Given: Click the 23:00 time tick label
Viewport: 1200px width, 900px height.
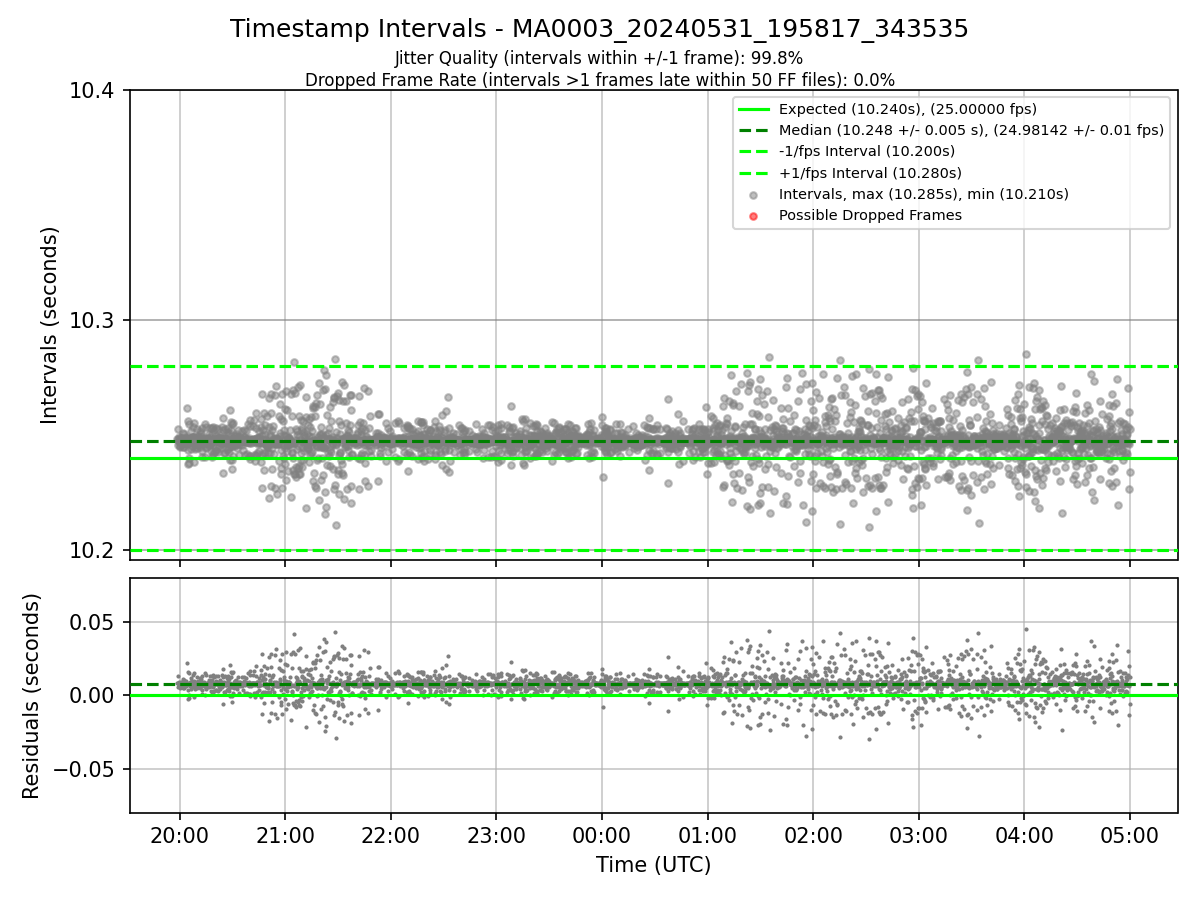Looking at the screenshot, I should [x=496, y=835].
